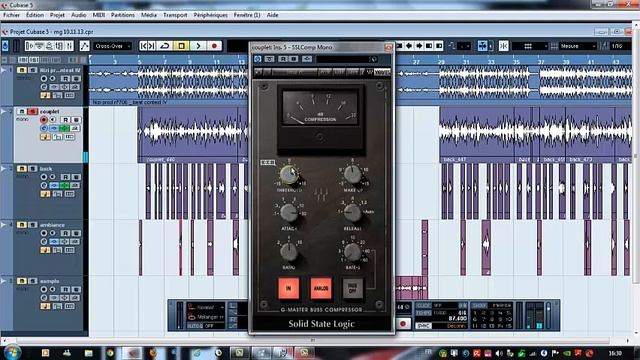Viewport: 640px width, 360px height.
Task: Click the FADE OFF button on compressor
Action: pos(353,288)
